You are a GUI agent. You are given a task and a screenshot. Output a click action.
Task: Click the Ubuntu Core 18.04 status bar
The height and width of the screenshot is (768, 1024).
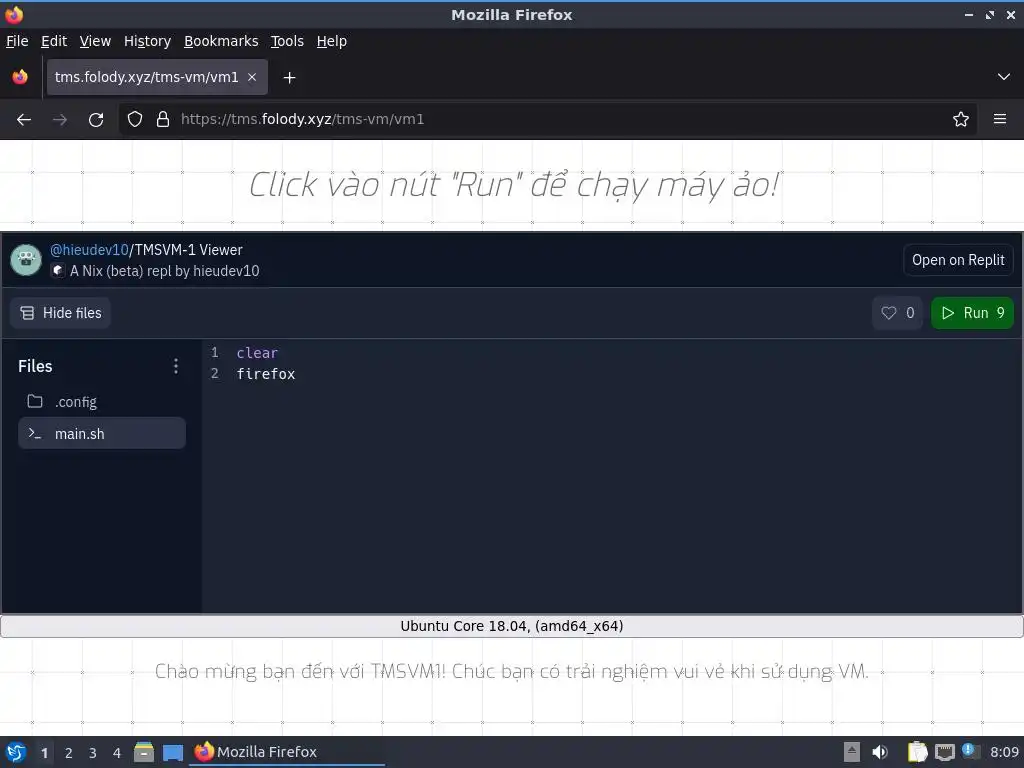(512, 626)
